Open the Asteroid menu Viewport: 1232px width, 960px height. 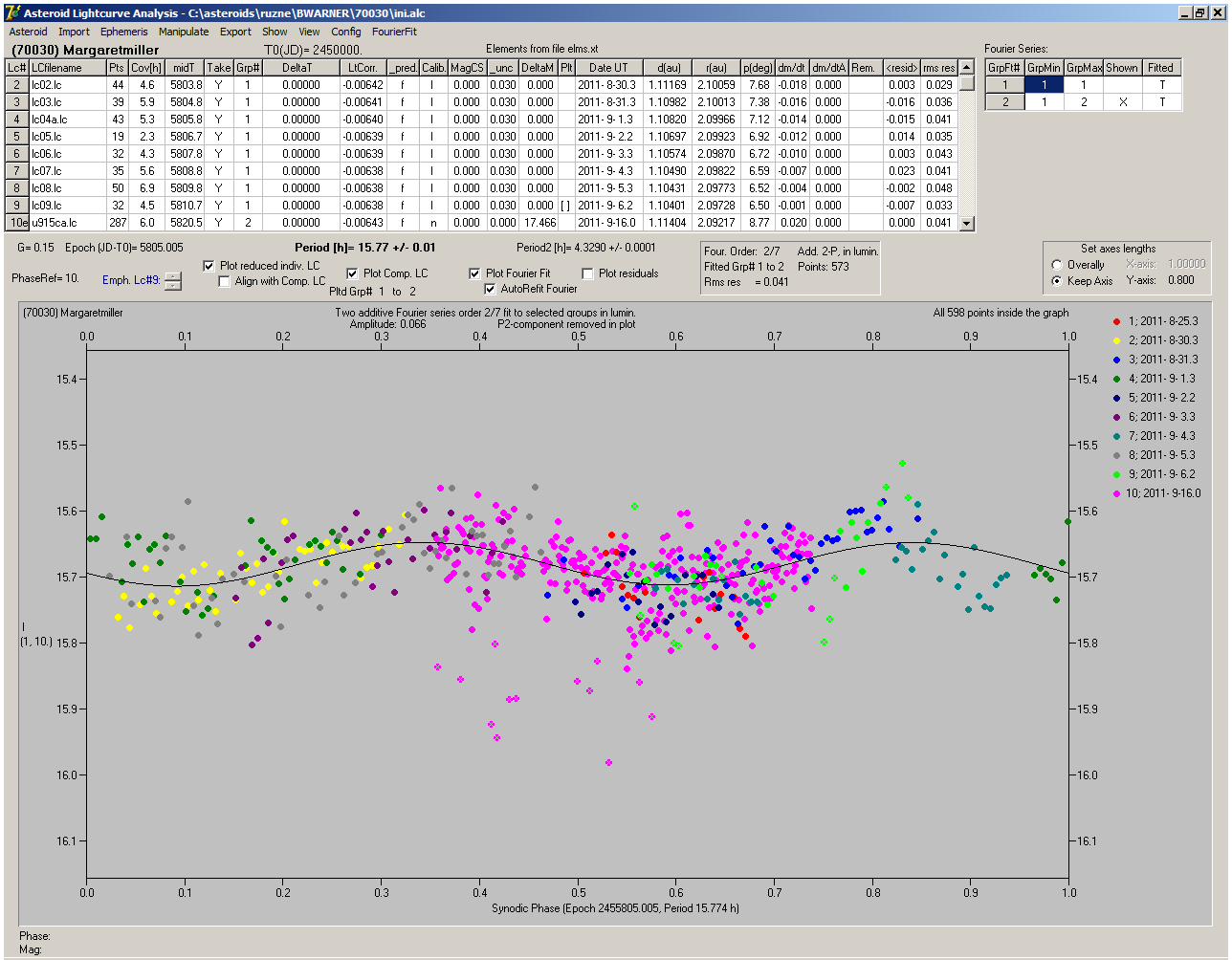coord(28,32)
